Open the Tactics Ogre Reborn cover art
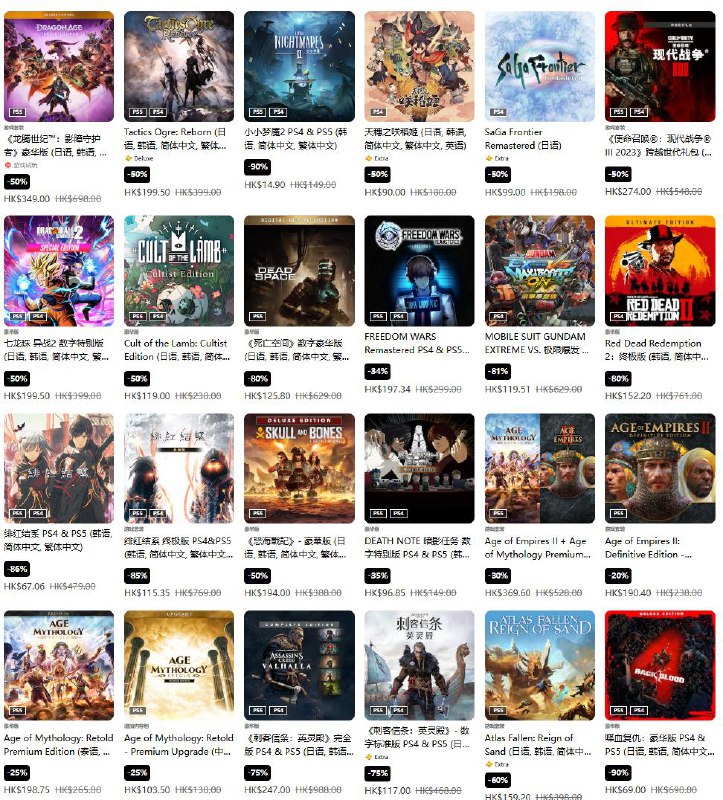The height and width of the screenshot is (800, 723). 179,66
